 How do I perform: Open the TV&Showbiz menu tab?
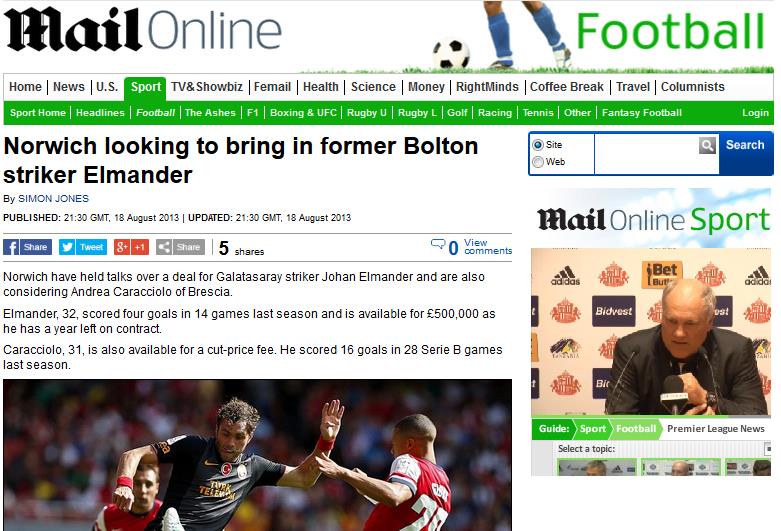coord(207,87)
